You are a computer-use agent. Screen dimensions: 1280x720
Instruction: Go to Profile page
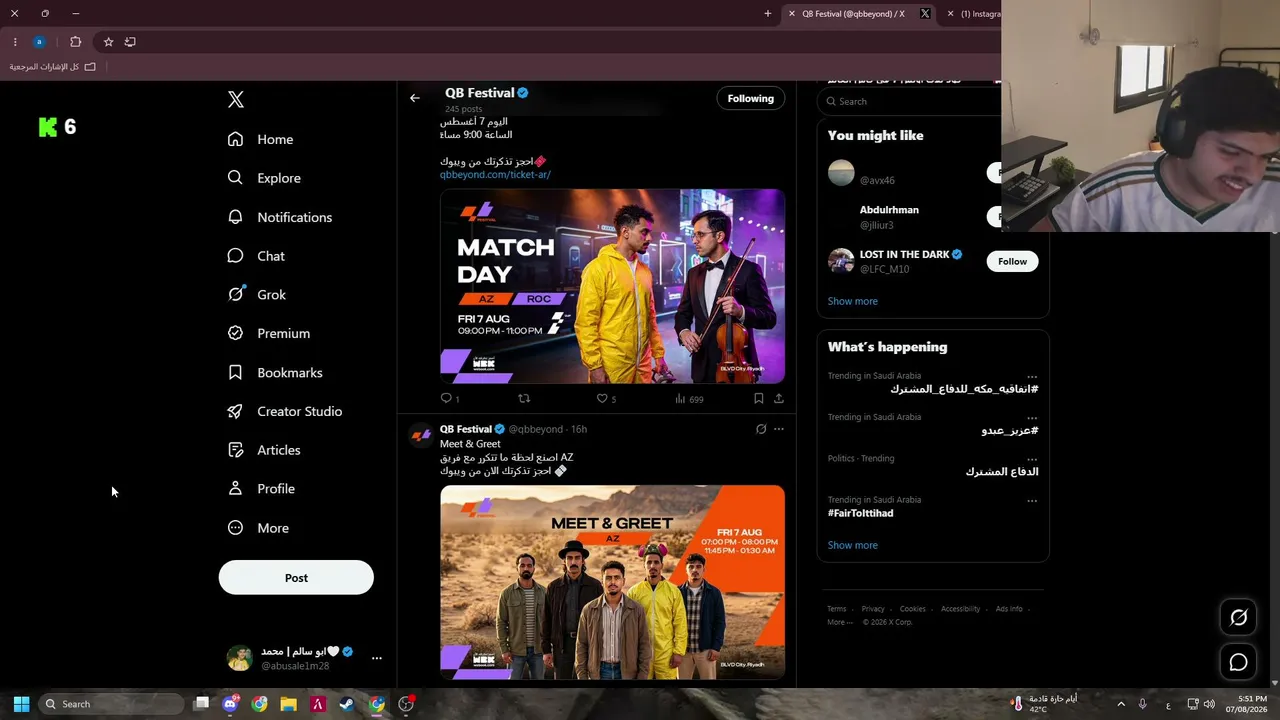tap(261, 489)
